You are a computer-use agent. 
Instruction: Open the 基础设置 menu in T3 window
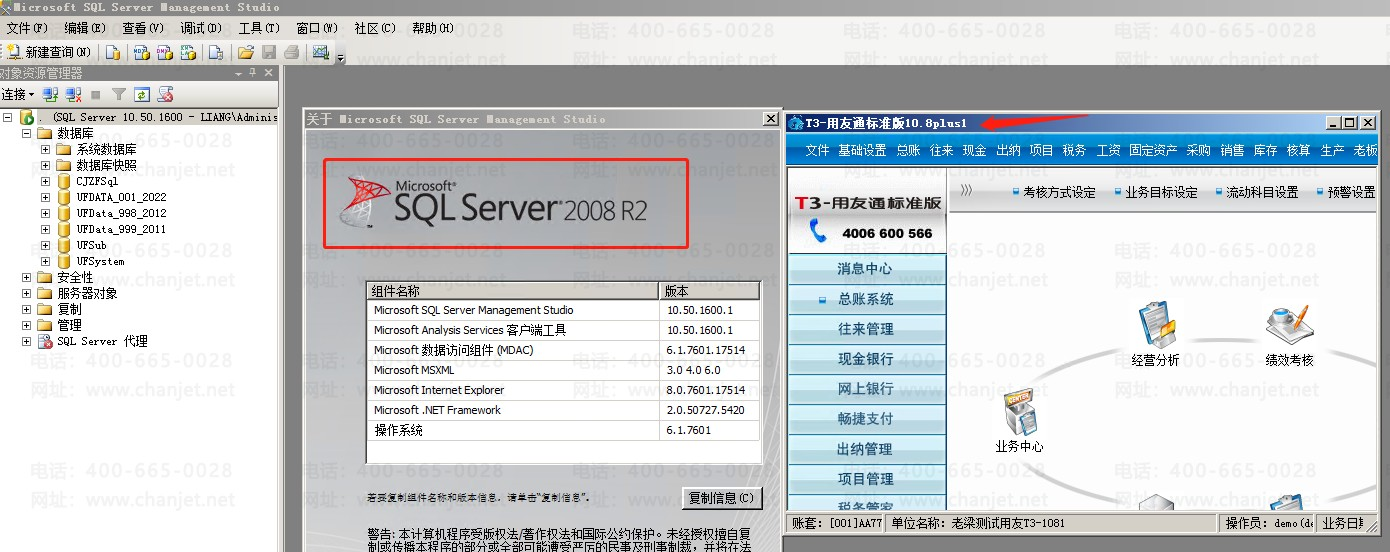(x=862, y=150)
